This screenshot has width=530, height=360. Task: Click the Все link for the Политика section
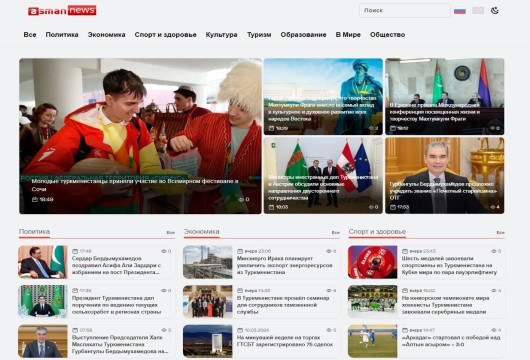pos(170,233)
